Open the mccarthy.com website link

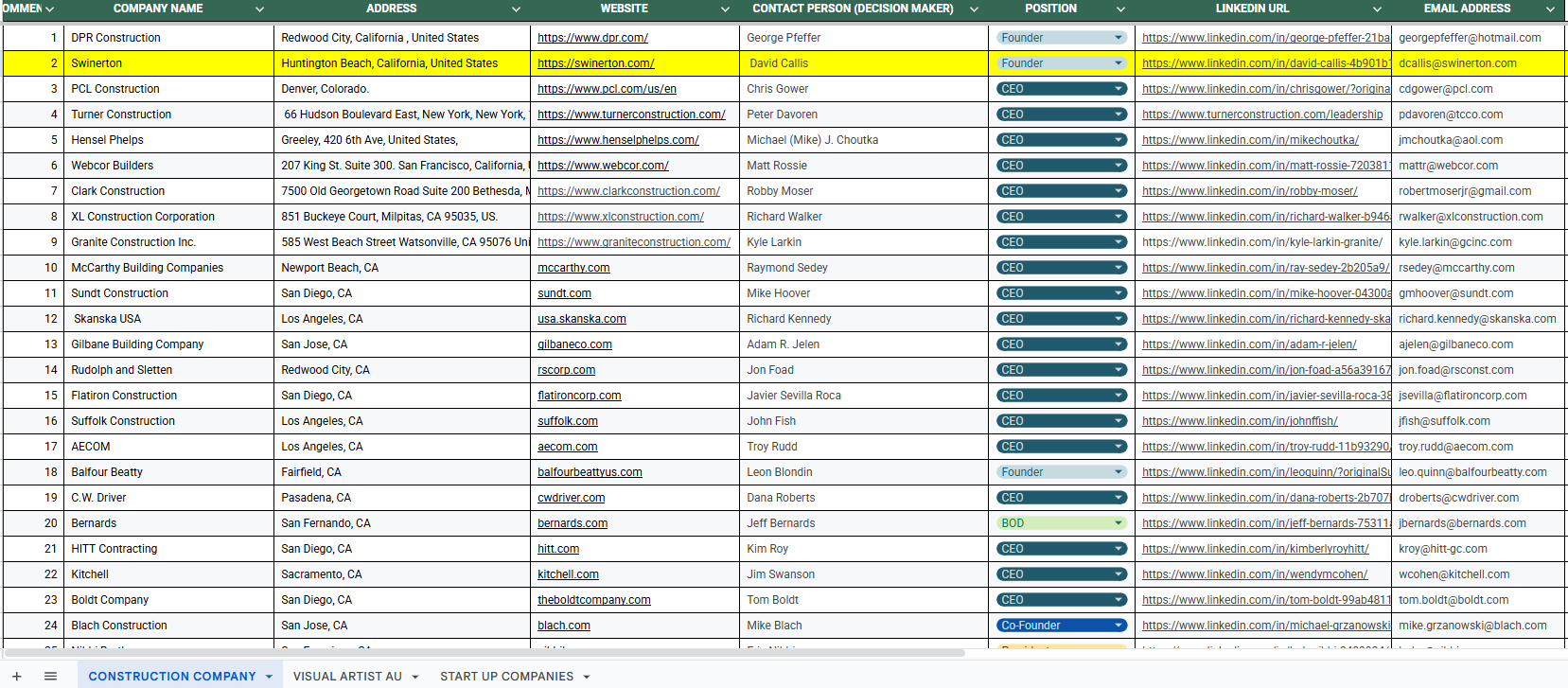573,268
